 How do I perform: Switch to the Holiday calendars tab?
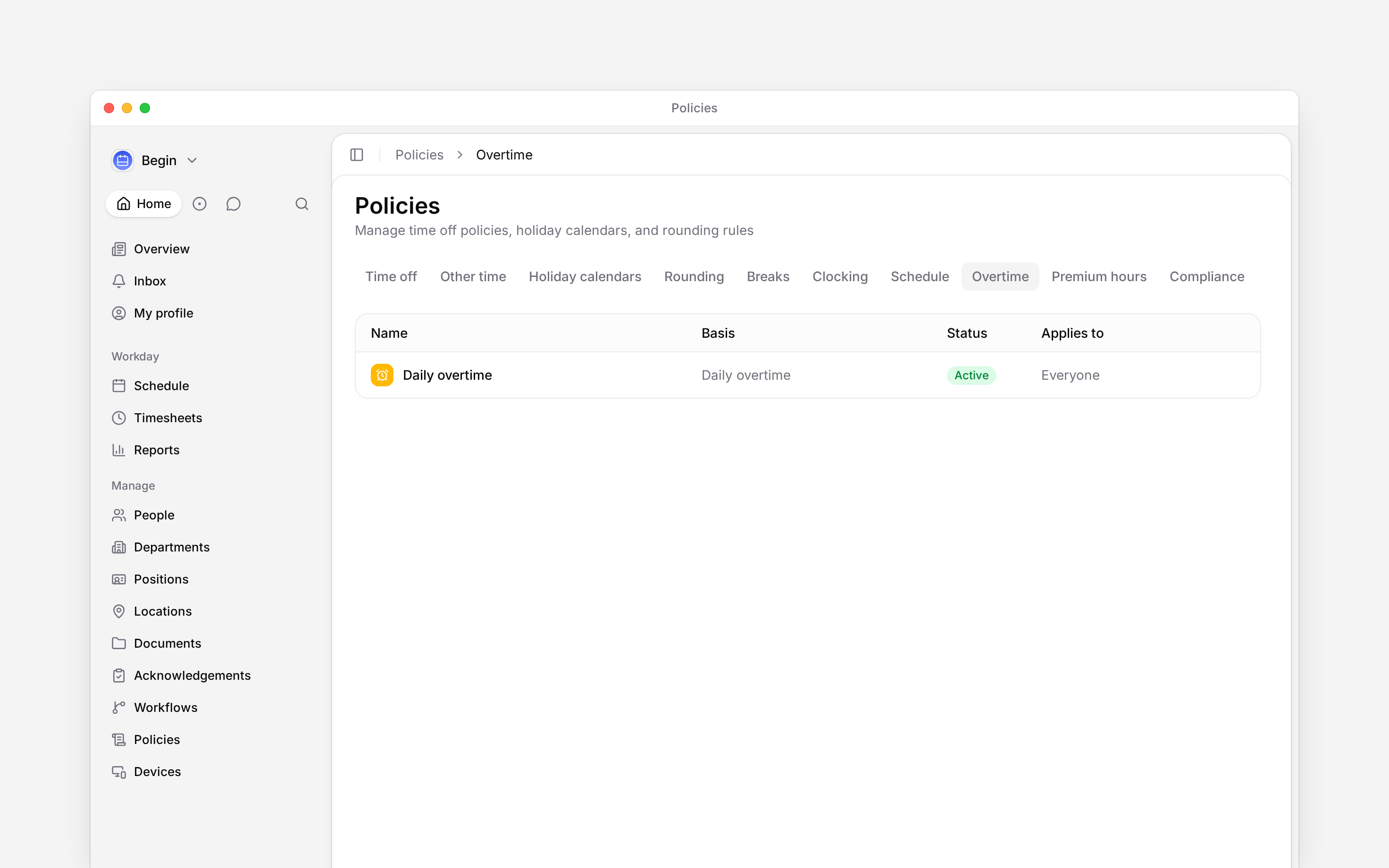click(585, 277)
